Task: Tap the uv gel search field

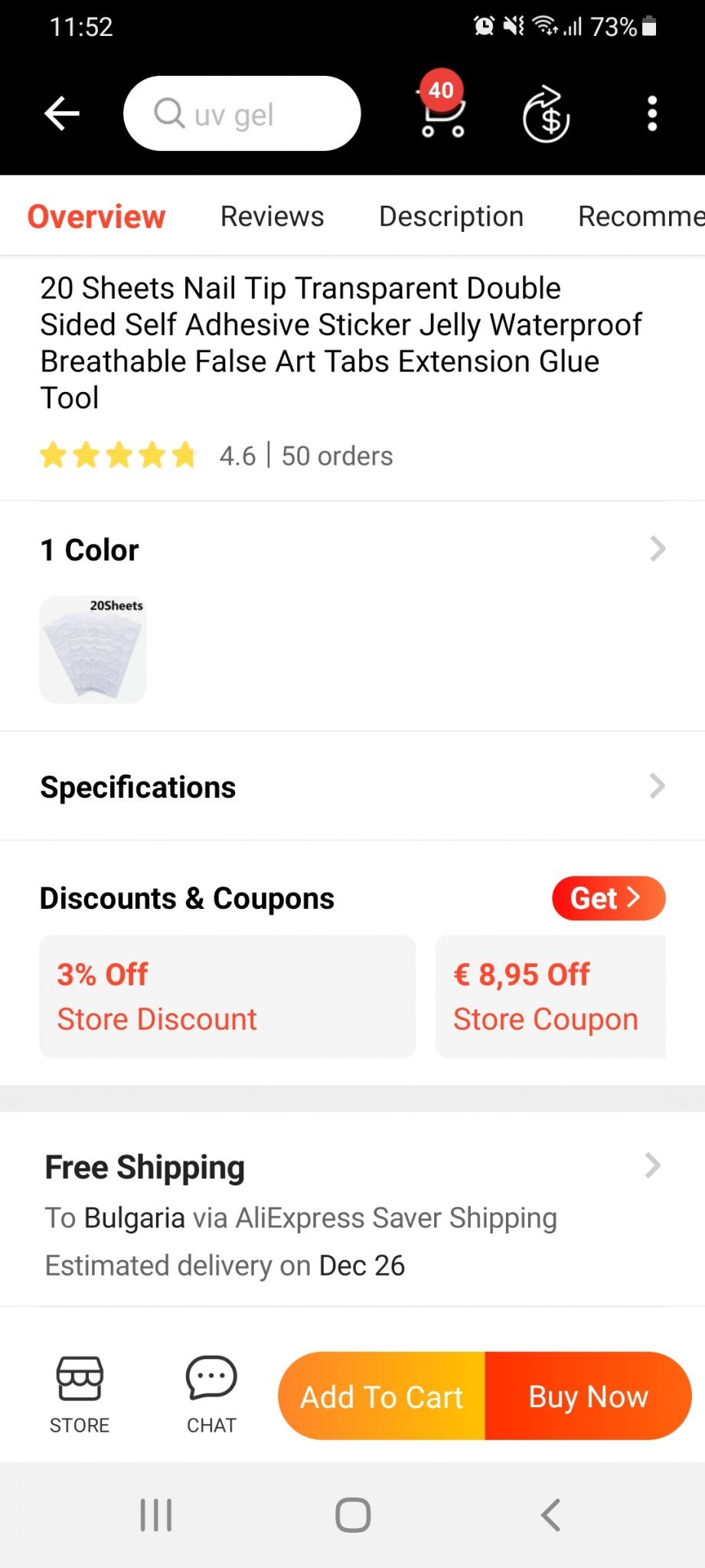Action: 242,114
